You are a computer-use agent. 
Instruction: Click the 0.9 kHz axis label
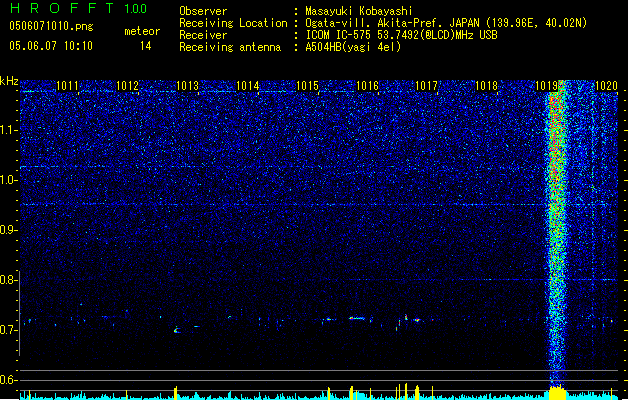(9, 230)
